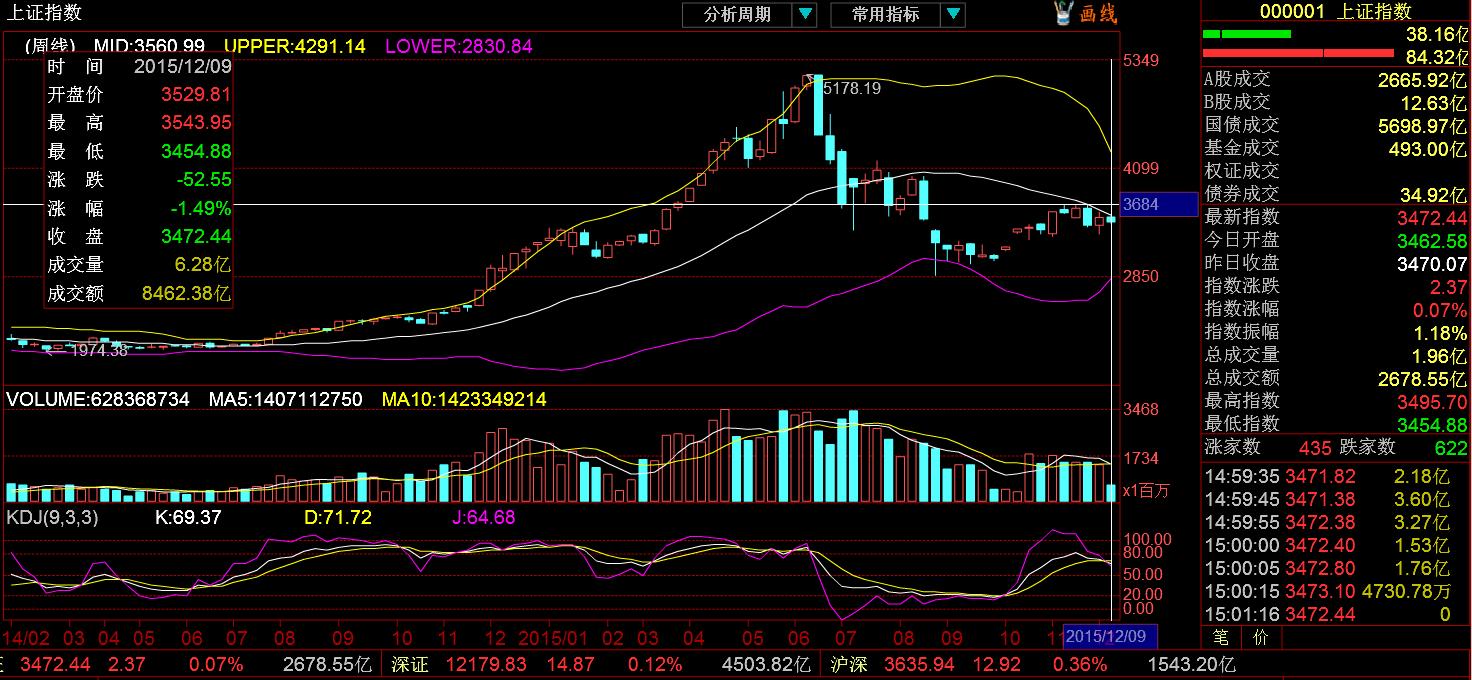Switch to the 价 tab
The height and width of the screenshot is (680, 1472).
(x=1259, y=637)
